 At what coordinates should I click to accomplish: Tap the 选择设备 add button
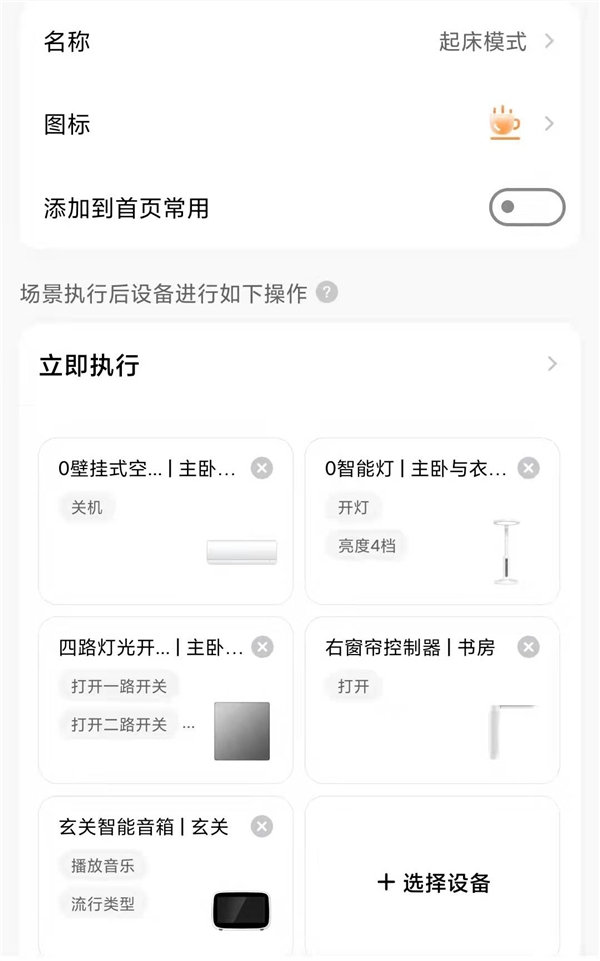click(x=434, y=883)
